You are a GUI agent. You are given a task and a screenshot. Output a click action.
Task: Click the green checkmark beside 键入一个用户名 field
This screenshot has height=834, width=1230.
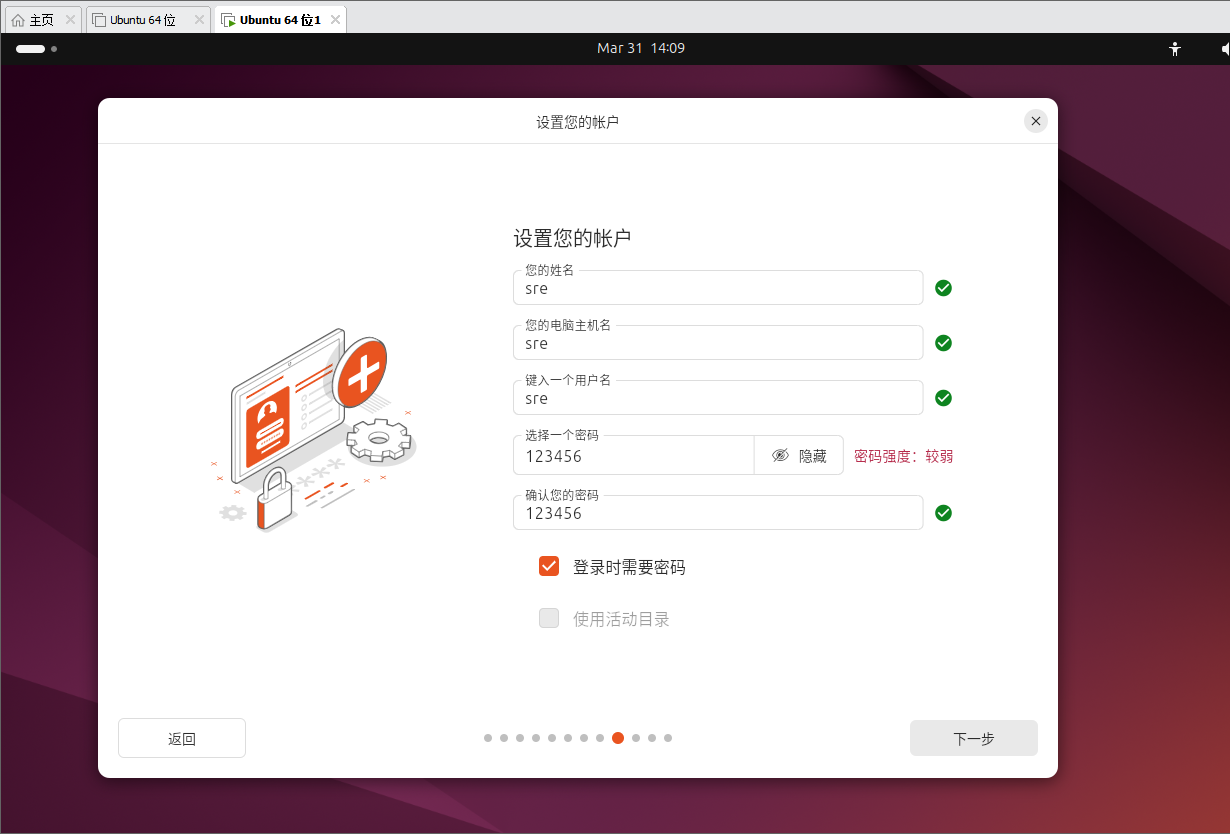tap(943, 398)
